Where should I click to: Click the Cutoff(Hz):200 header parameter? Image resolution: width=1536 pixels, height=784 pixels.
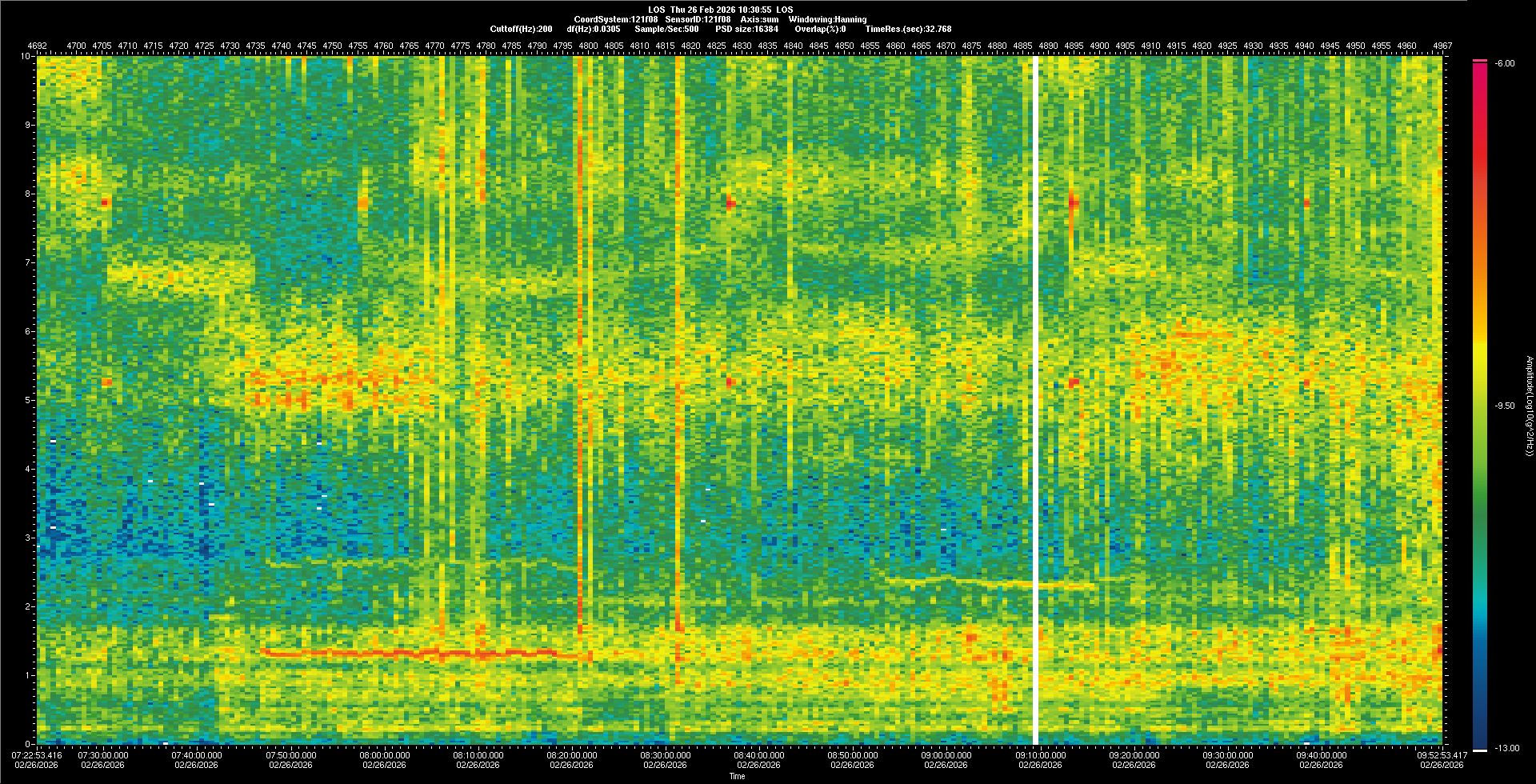tap(521, 29)
